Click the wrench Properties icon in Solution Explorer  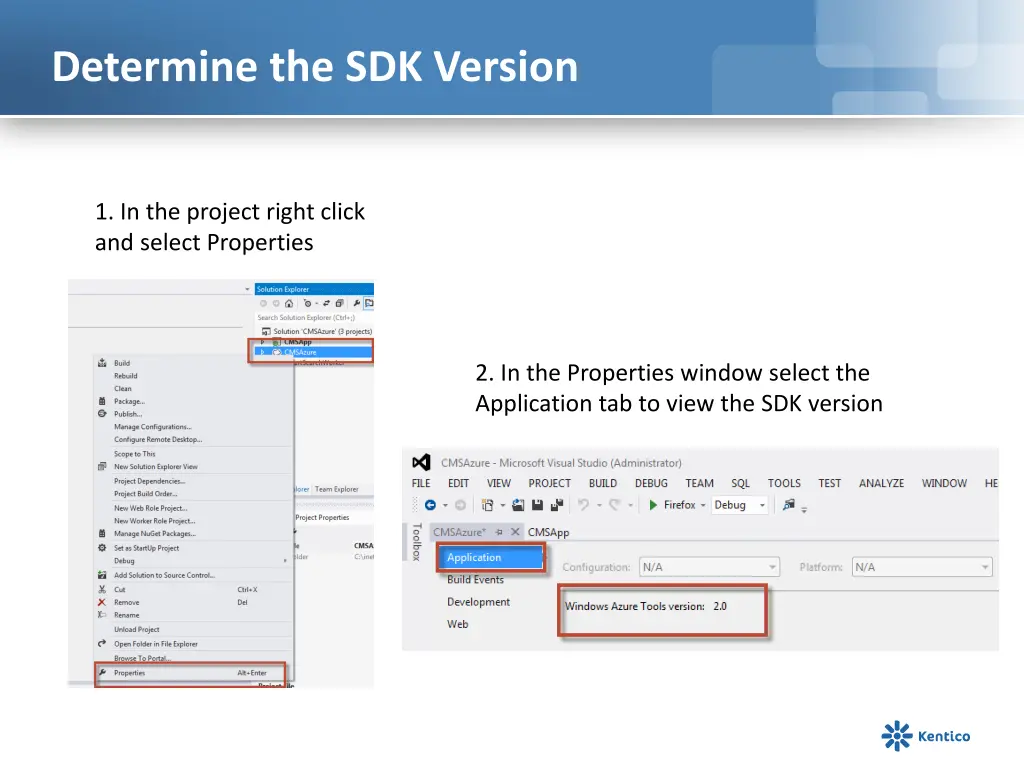pyautogui.click(x=357, y=303)
